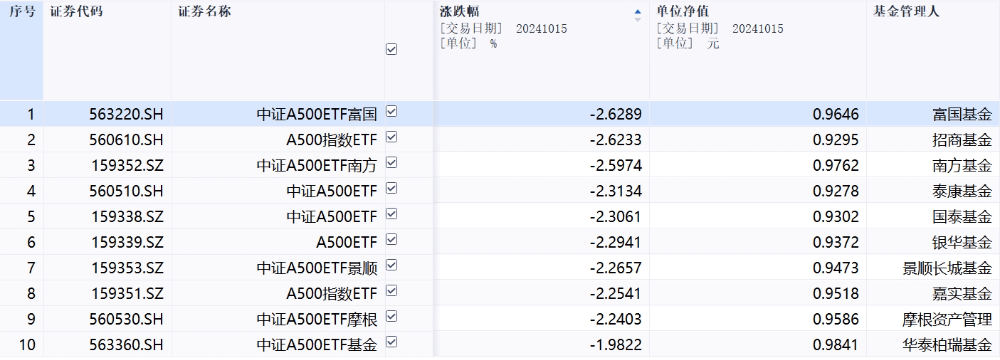Screen dimensions: 1000x360
Task: Uncheck checkbox for 中证A500ETF富国 row
Action: [392, 112]
